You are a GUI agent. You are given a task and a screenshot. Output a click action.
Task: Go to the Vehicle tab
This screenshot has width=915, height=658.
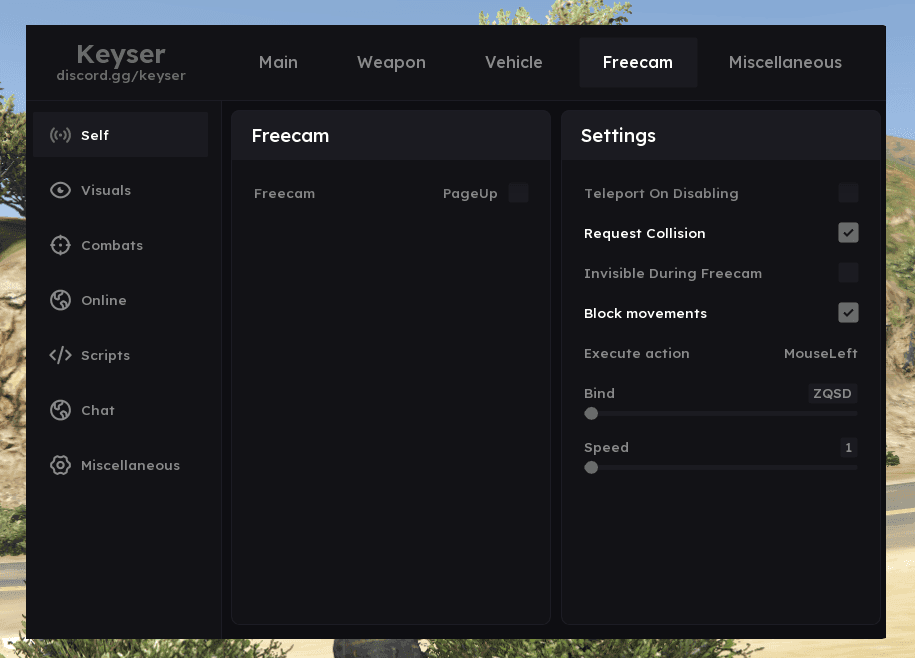point(513,62)
